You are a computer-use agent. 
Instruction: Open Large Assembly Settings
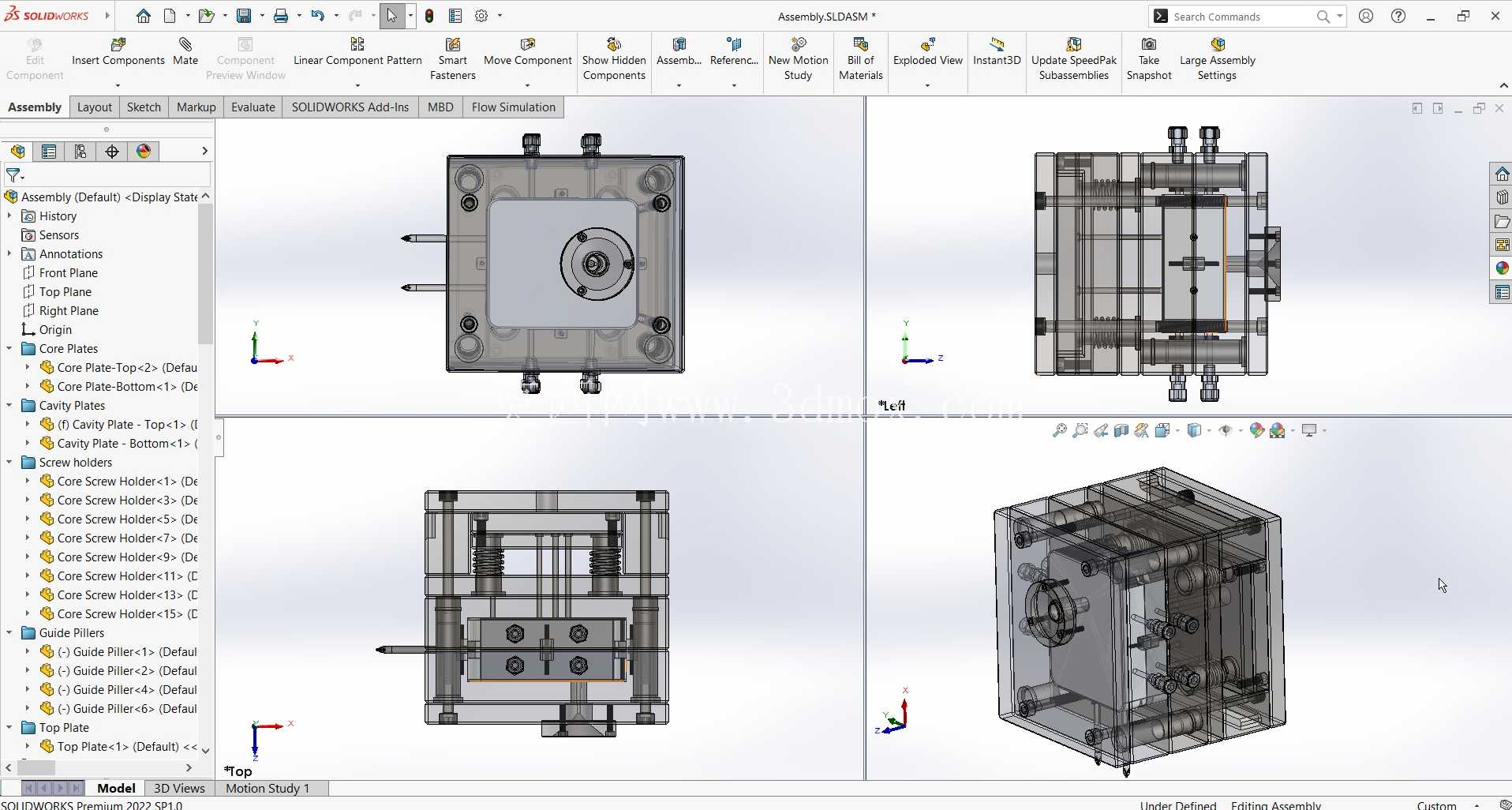1218,58
